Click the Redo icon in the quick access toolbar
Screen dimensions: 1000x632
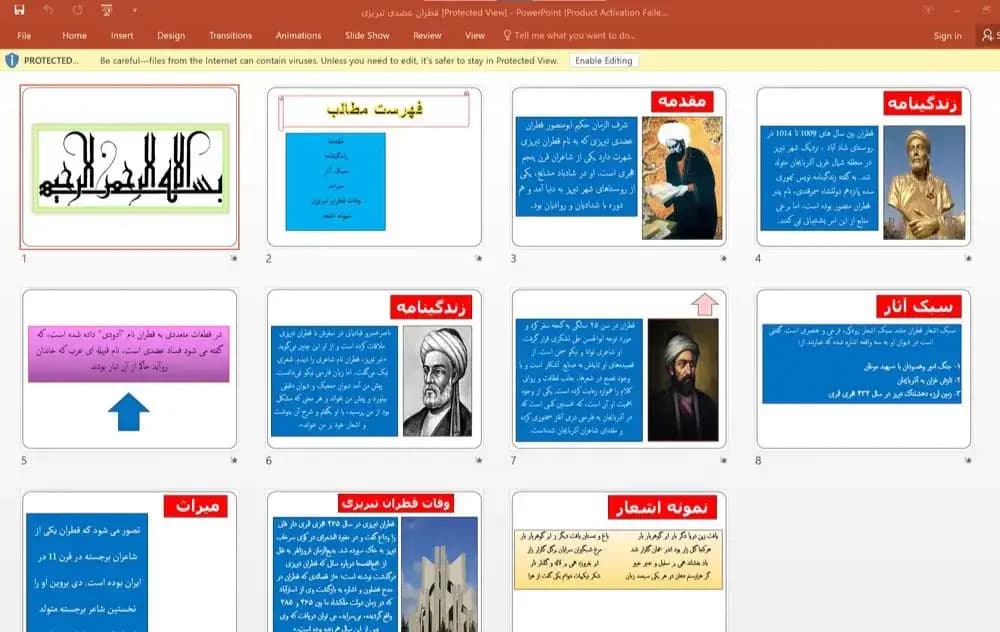pyautogui.click(x=77, y=10)
